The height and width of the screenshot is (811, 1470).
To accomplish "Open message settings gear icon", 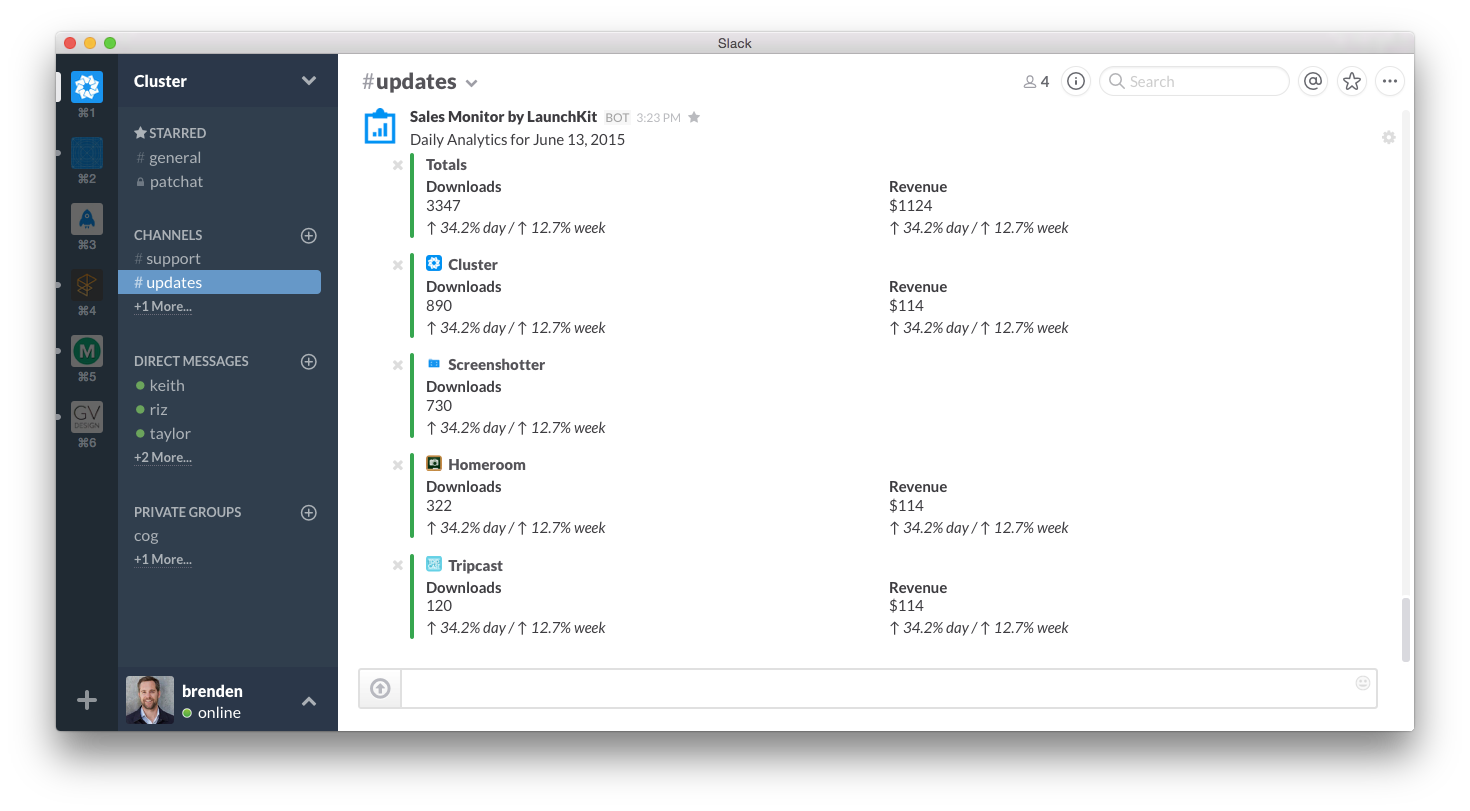I will [x=1388, y=138].
